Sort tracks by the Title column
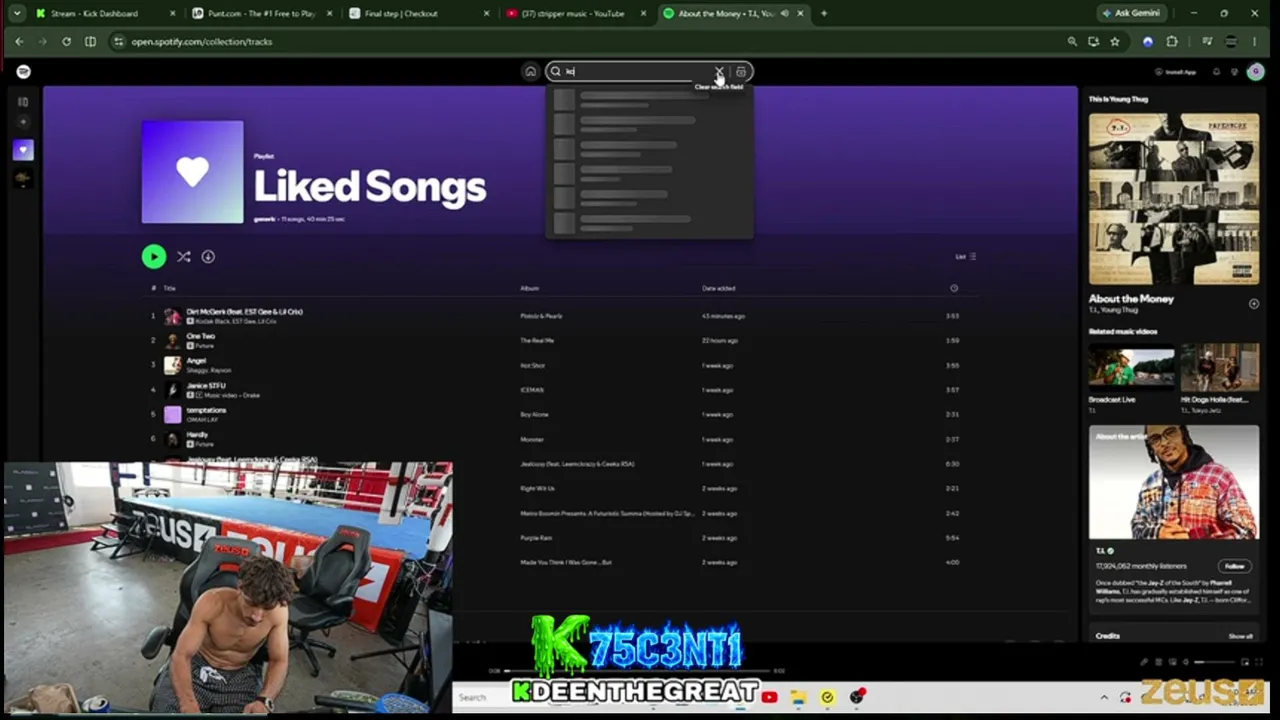Screen dimensions: 1280x720 (x=169, y=289)
